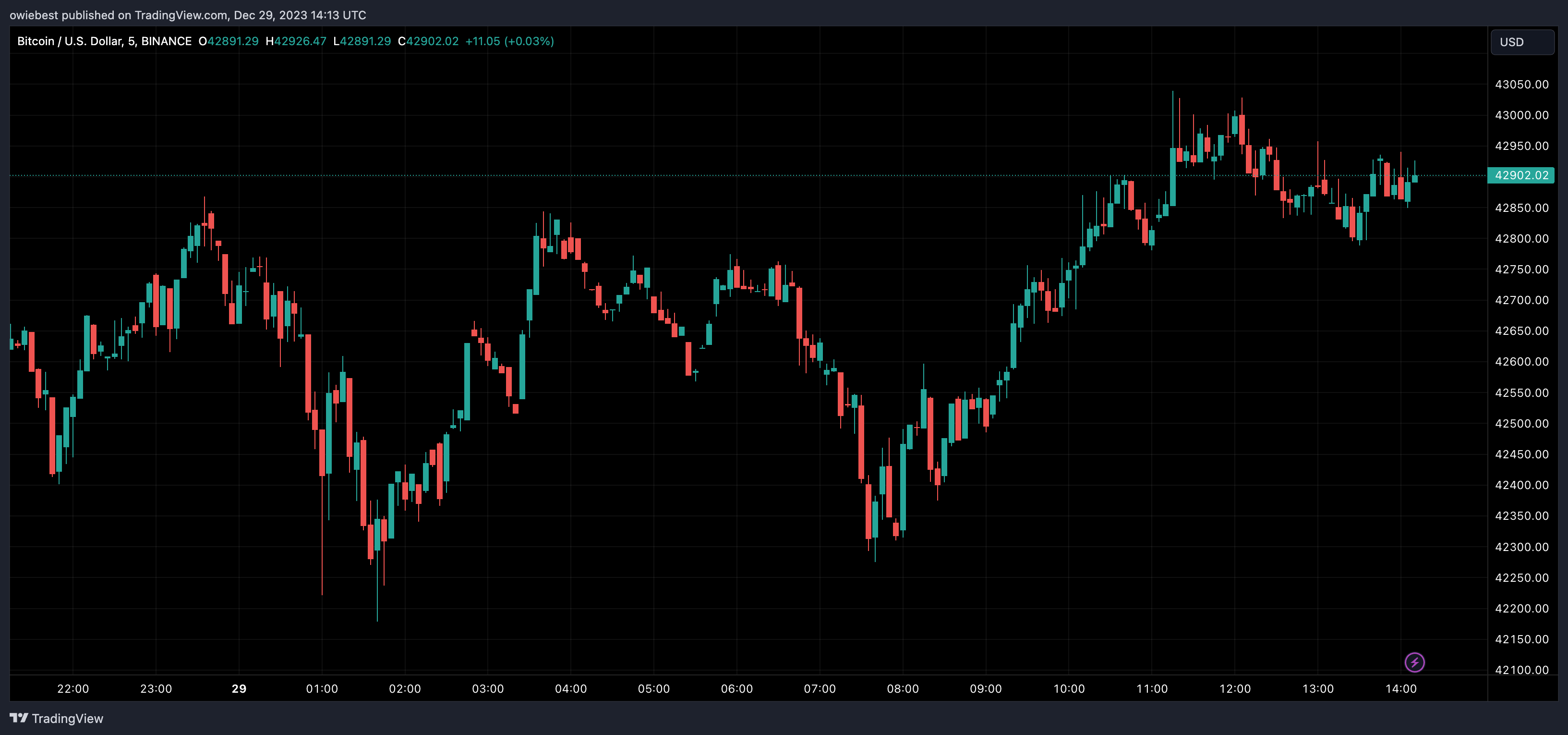This screenshot has height=735, width=1568.
Task: Click the 42800.00 price axis label
Action: (1522, 239)
